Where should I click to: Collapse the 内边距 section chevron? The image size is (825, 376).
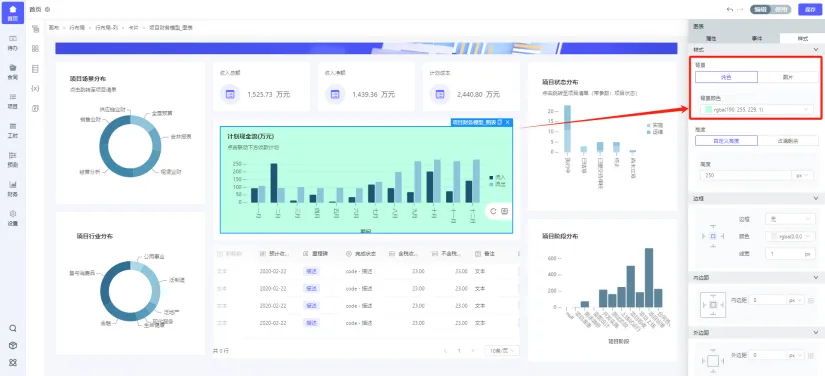click(x=816, y=277)
